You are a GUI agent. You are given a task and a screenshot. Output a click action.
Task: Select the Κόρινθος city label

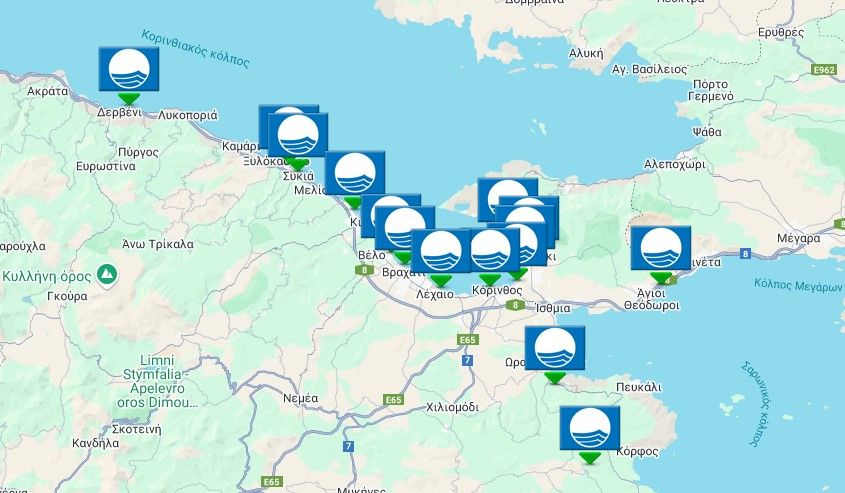497,290
